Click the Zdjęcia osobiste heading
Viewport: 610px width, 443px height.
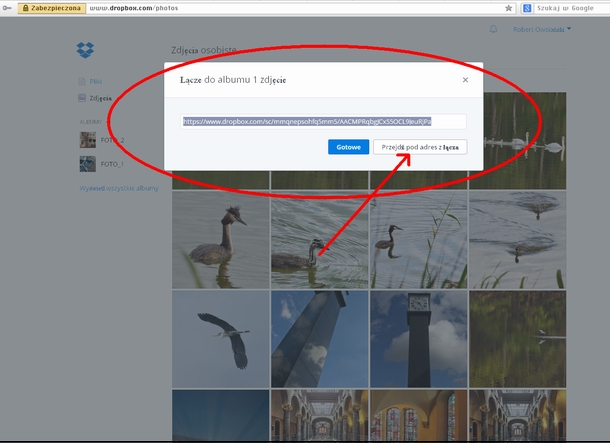tap(204, 50)
